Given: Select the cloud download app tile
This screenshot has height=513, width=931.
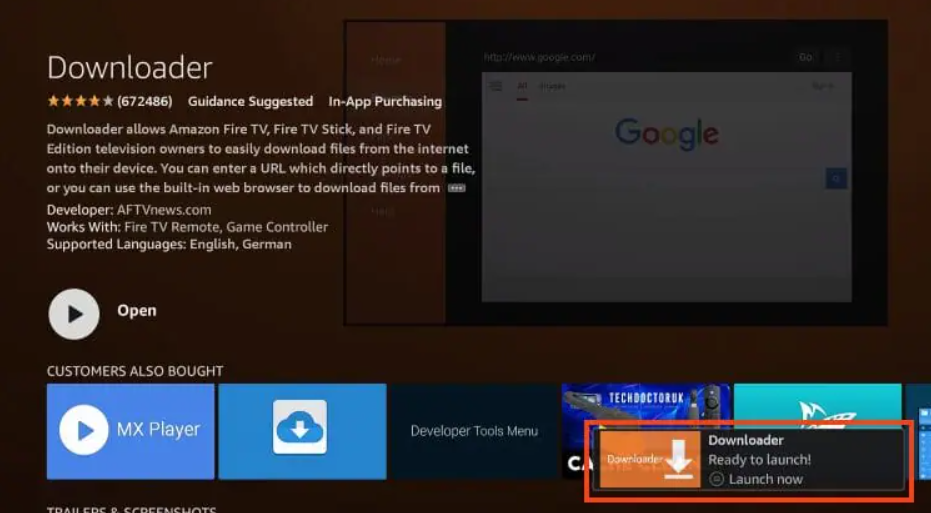Looking at the screenshot, I should 301,431.
